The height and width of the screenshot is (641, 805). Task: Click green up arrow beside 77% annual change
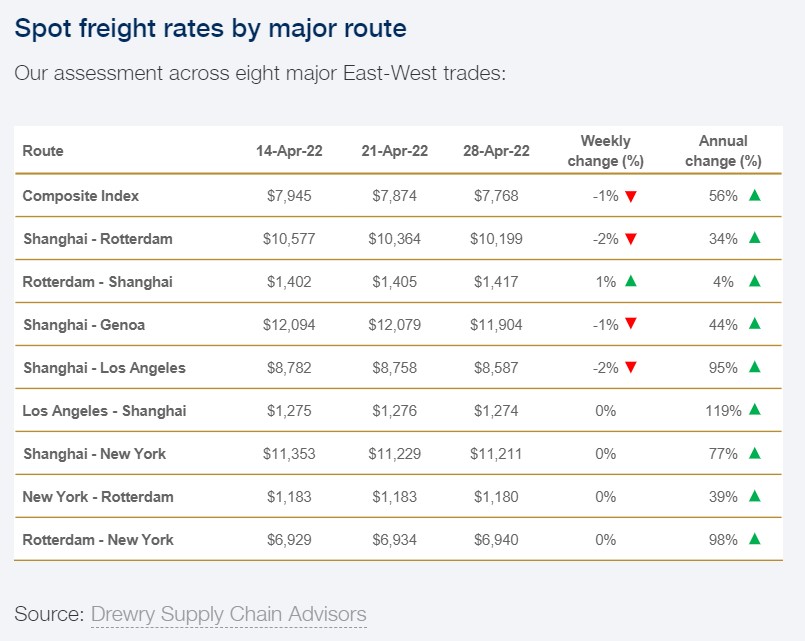point(755,453)
